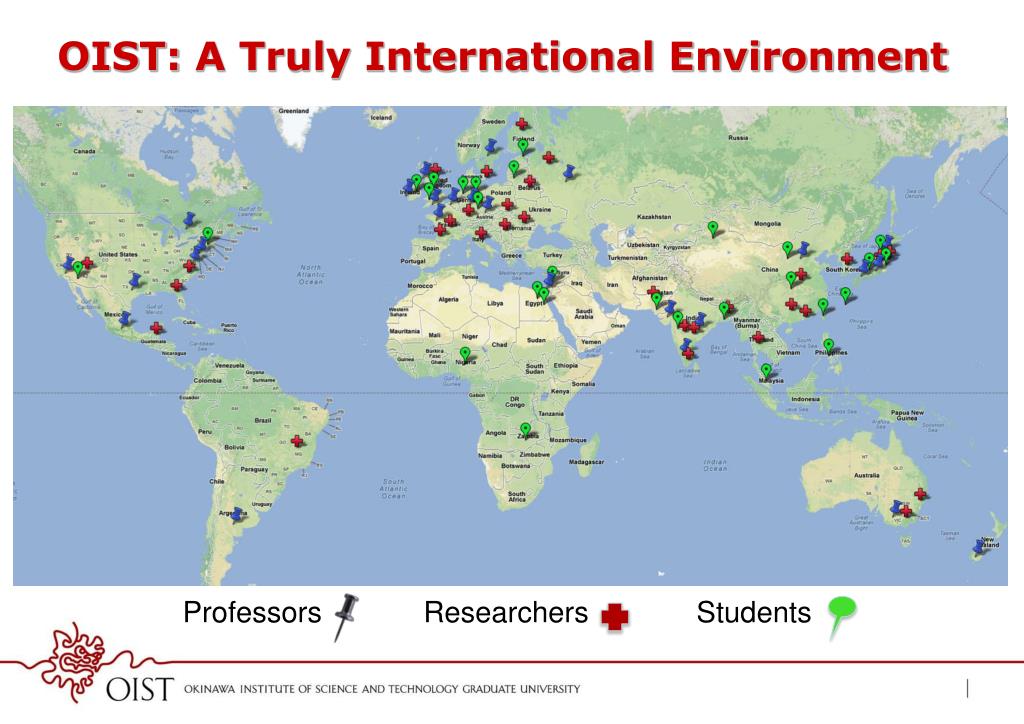Click the Researchers red cross legend icon
The height and width of the screenshot is (724, 1024).
615,617
